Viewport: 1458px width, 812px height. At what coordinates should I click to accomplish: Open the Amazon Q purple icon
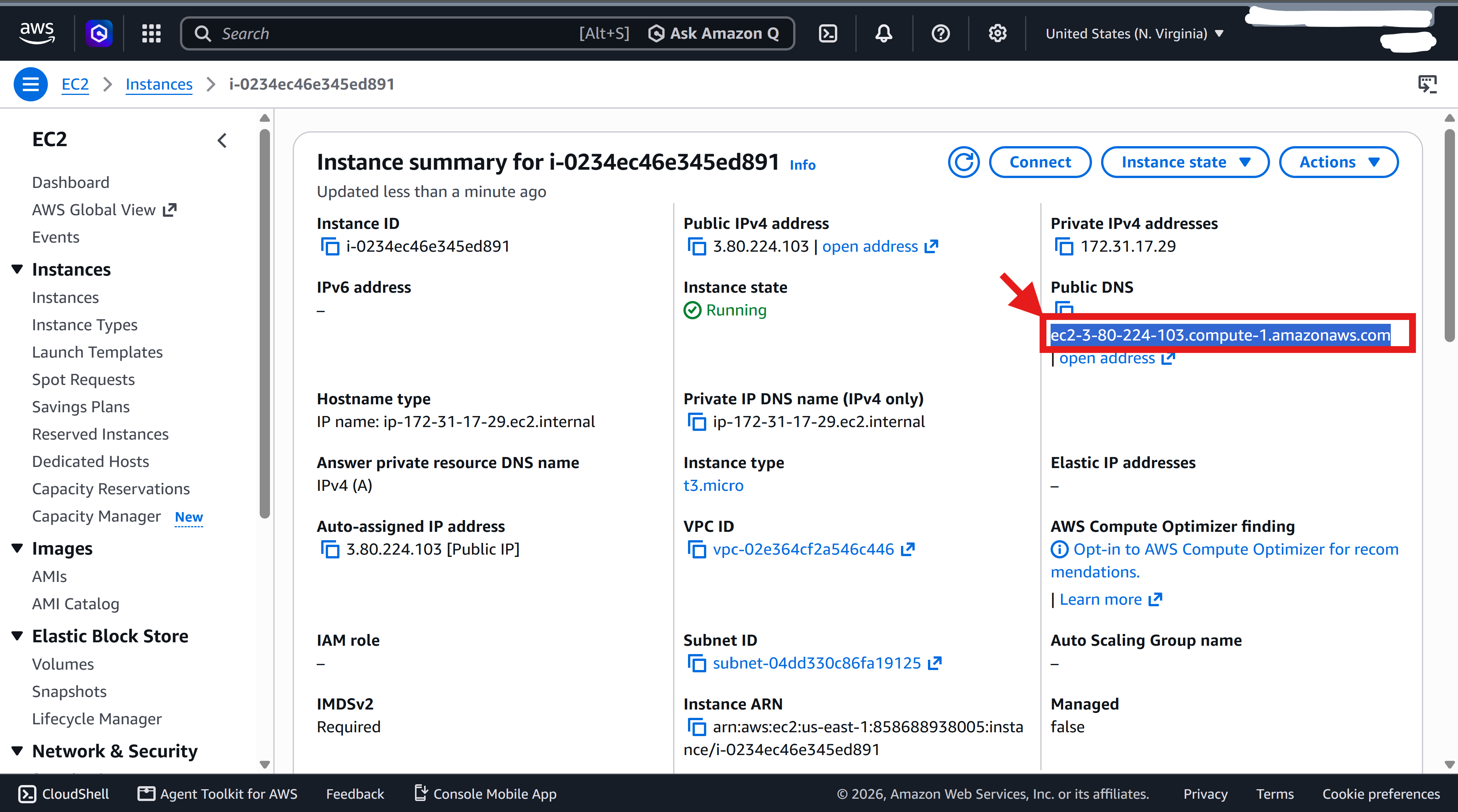(99, 33)
